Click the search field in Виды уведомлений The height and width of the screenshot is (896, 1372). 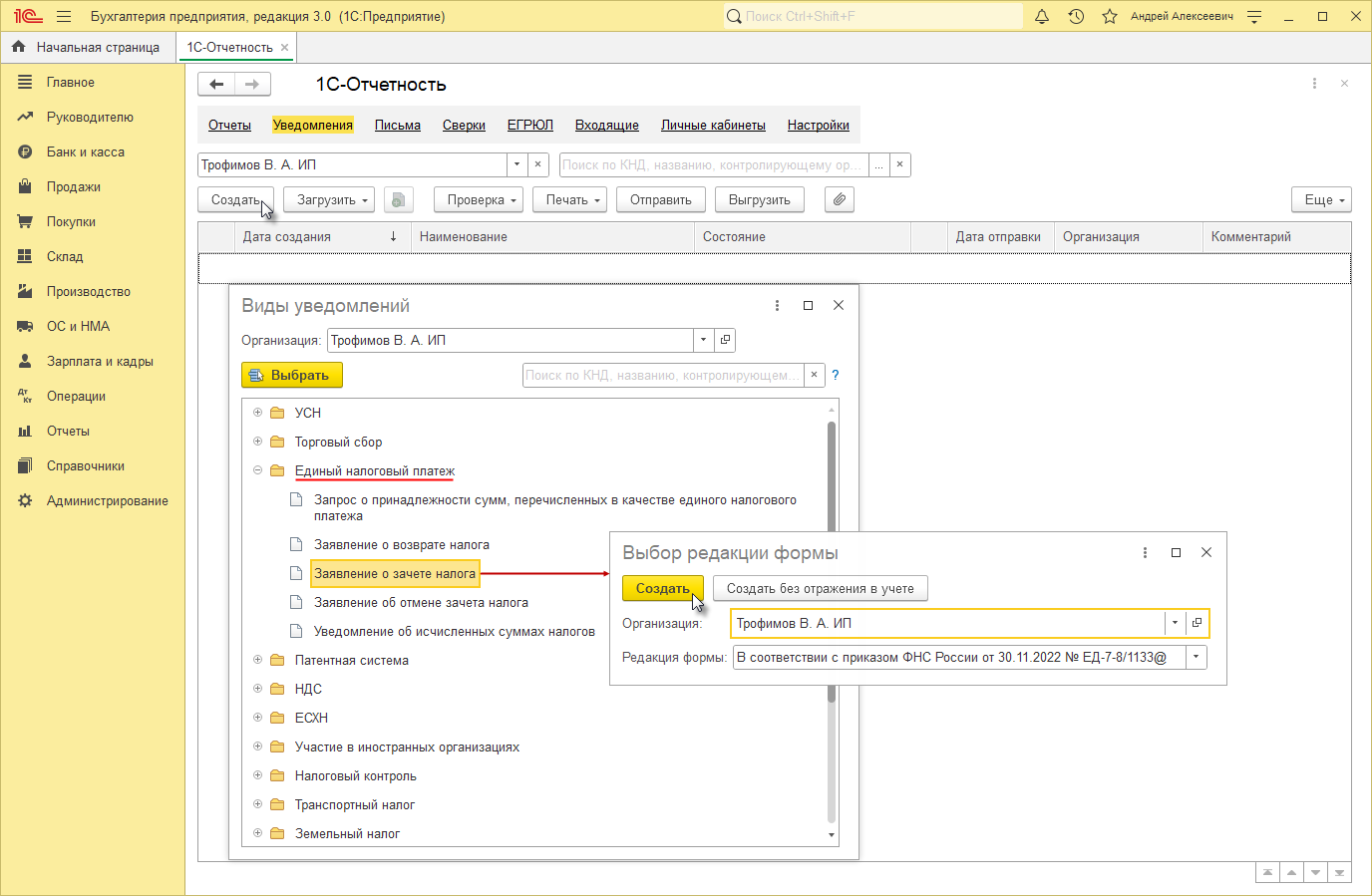click(663, 376)
